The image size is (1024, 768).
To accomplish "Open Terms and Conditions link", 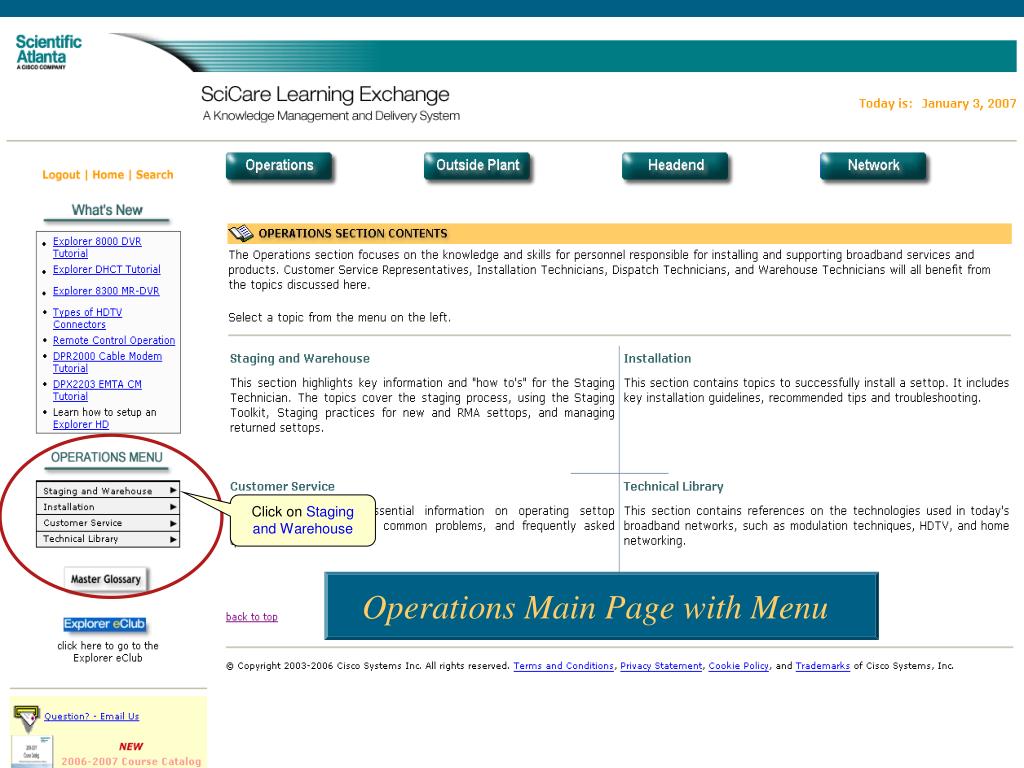I will pos(564,666).
